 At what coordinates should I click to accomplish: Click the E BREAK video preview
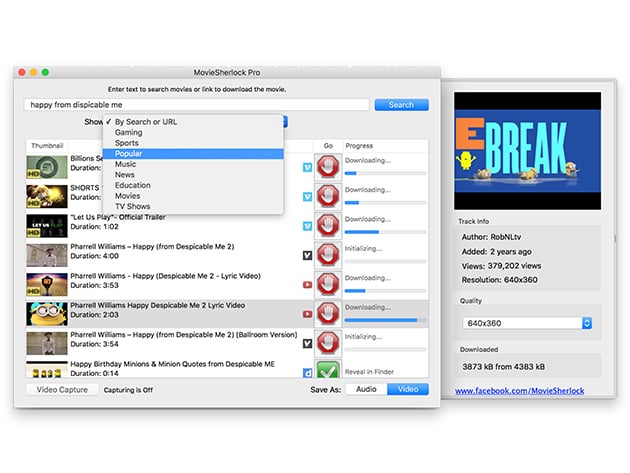click(x=528, y=151)
